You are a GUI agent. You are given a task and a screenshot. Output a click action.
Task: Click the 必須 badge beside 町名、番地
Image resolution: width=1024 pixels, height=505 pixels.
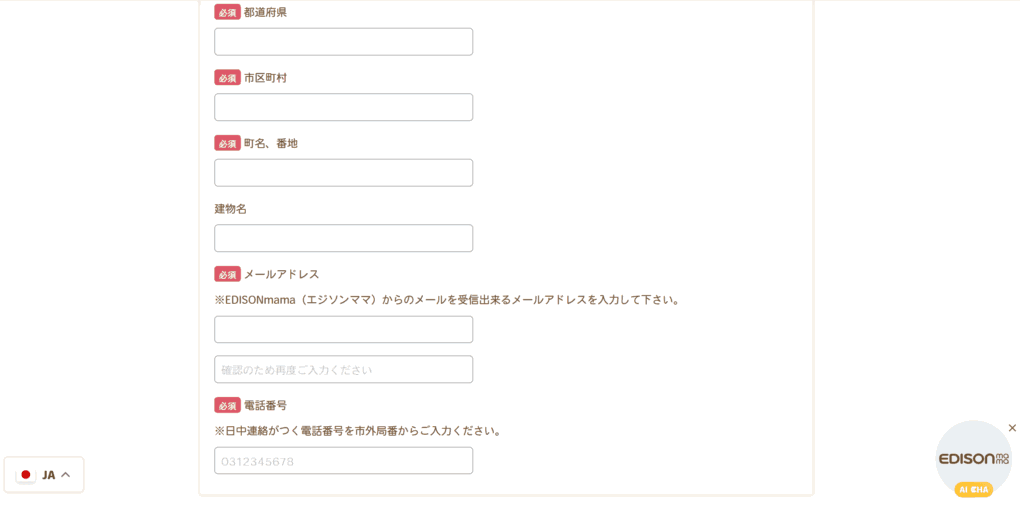(x=227, y=143)
